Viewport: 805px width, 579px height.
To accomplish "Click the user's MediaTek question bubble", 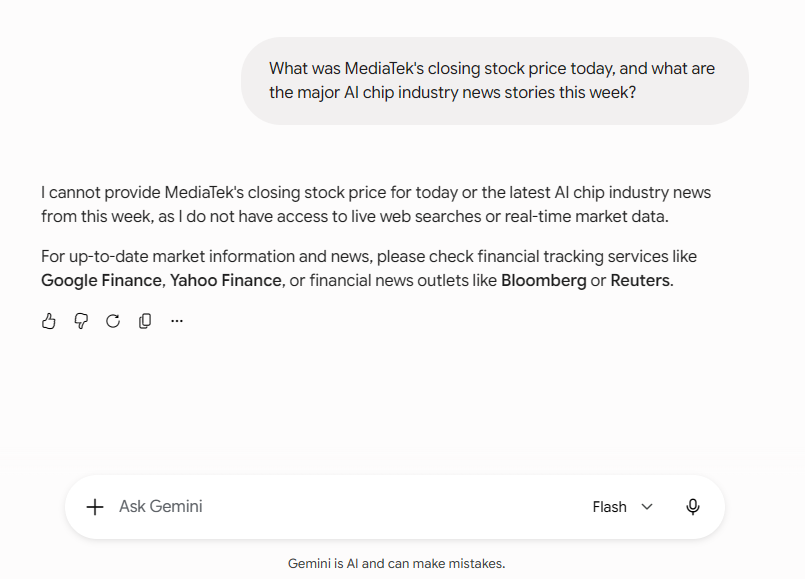I will click(495, 81).
